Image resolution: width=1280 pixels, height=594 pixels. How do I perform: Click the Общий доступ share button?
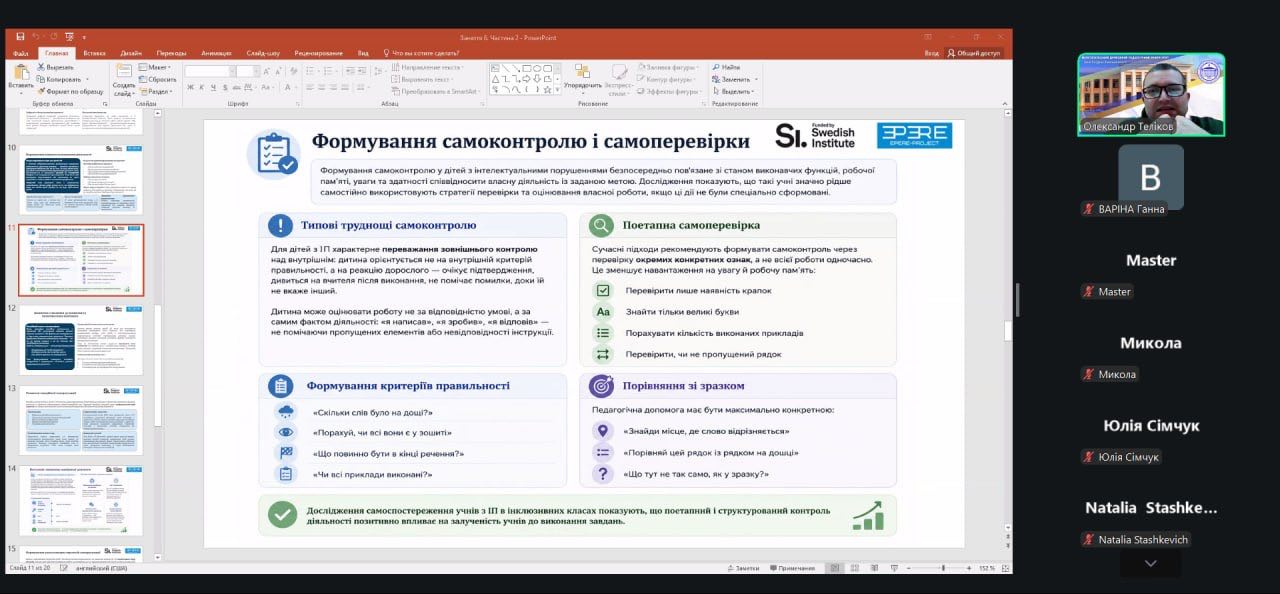coord(974,53)
